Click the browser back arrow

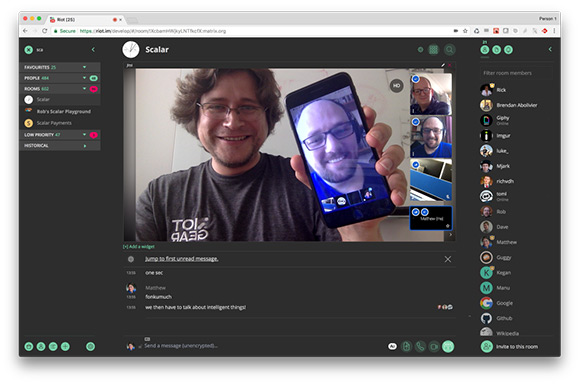click(x=25, y=31)
